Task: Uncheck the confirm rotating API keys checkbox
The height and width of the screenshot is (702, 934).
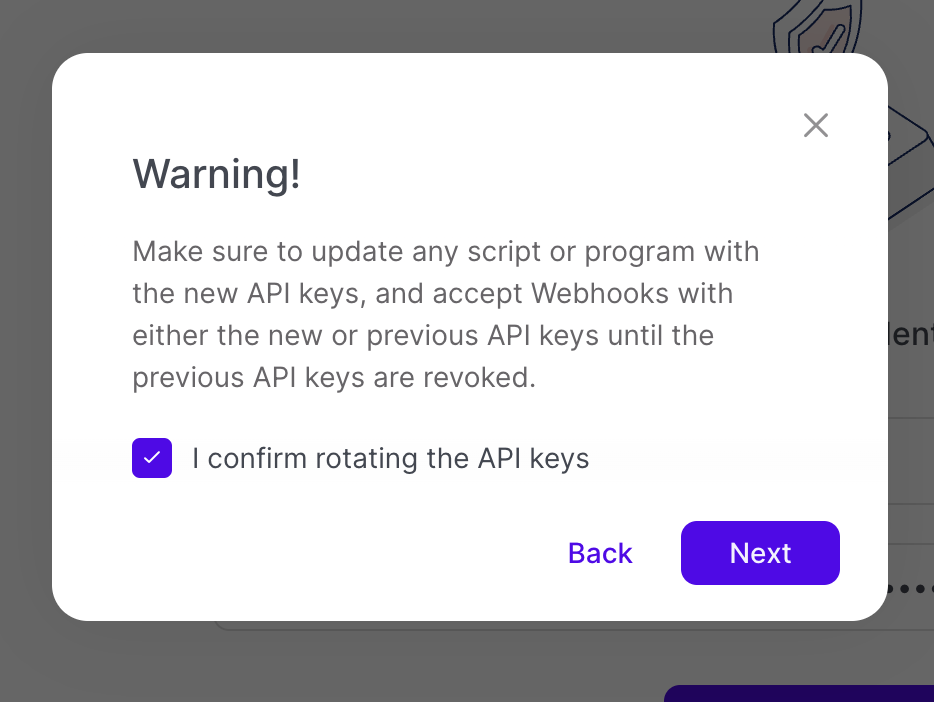Action: point(152,458)
